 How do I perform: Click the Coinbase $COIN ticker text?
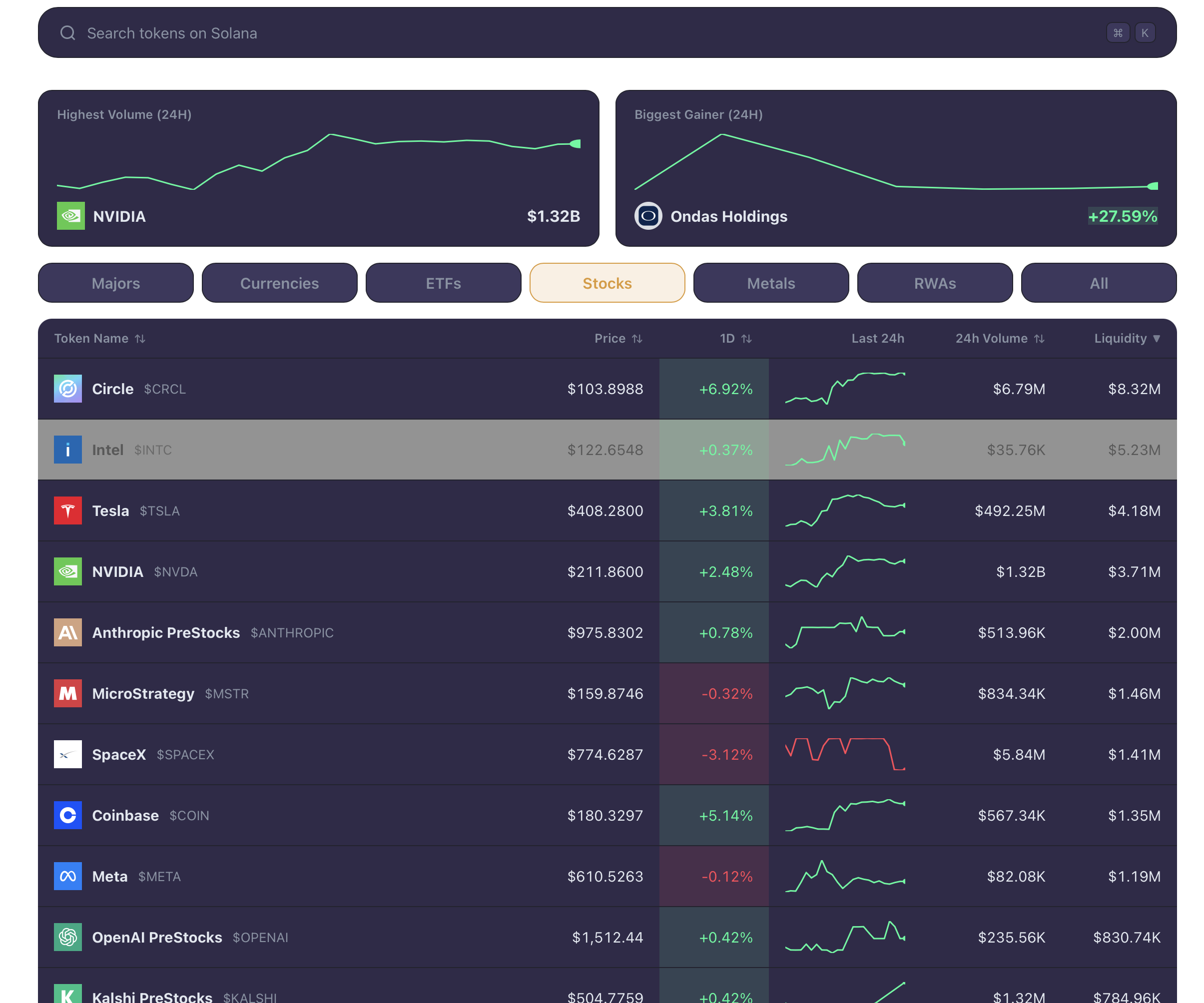tap(189, 816)
